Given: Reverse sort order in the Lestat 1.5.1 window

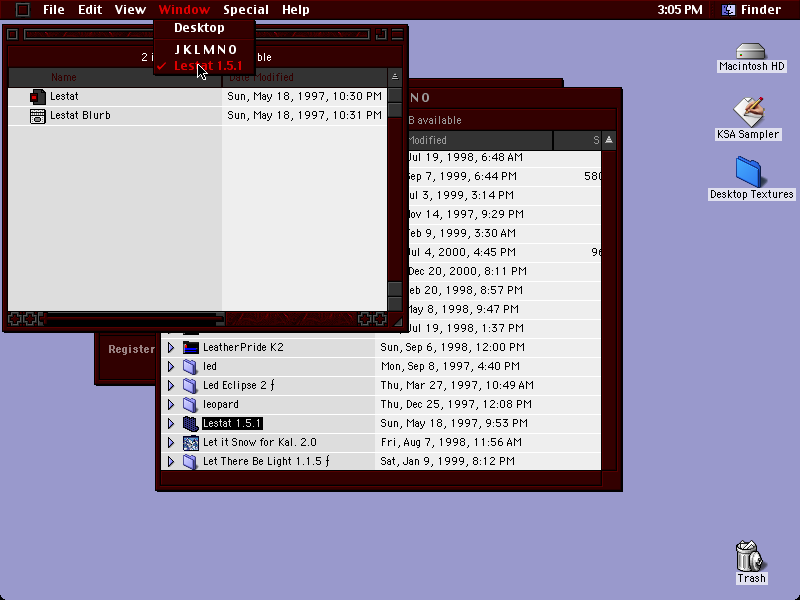Looking at the screenshot, I should 394,77.
